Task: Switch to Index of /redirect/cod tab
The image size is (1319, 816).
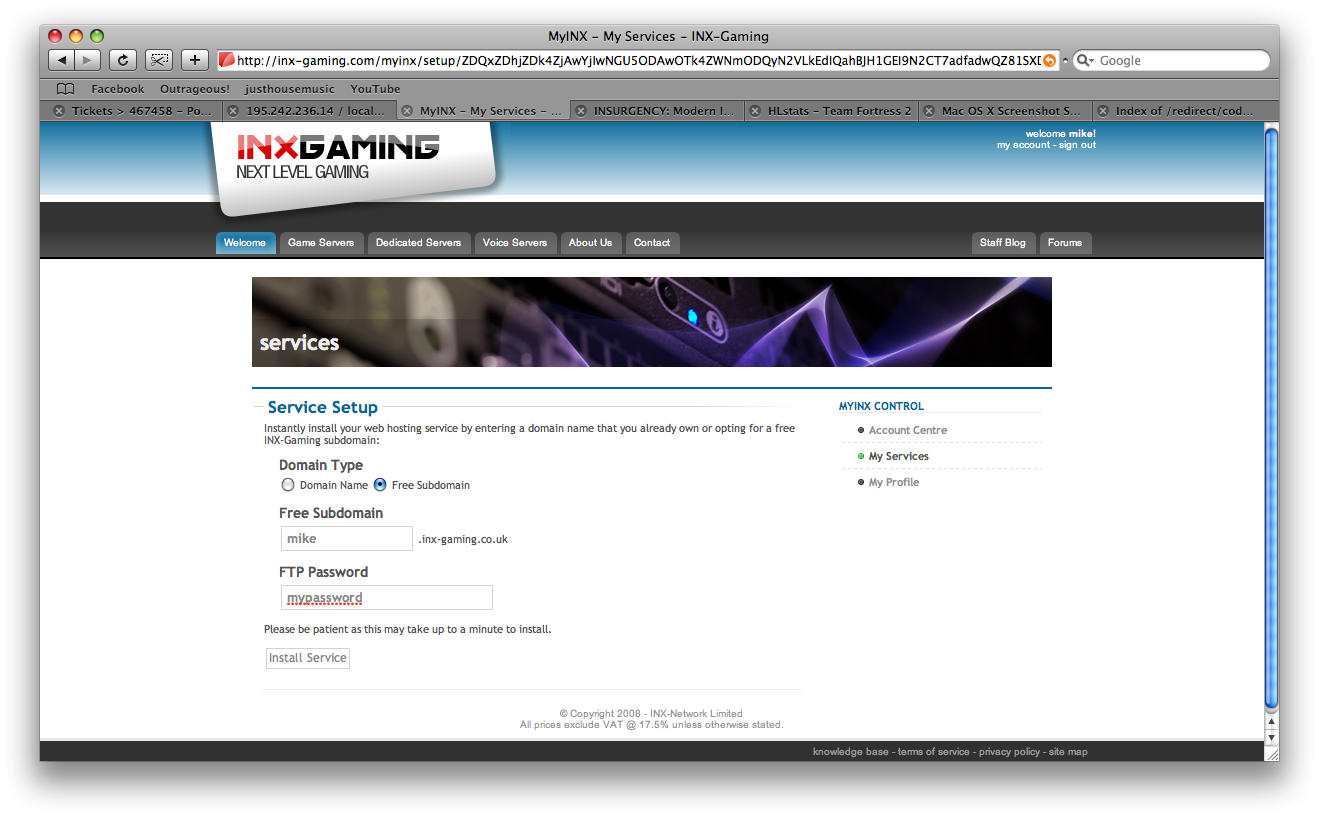Action: point(1179,111)
